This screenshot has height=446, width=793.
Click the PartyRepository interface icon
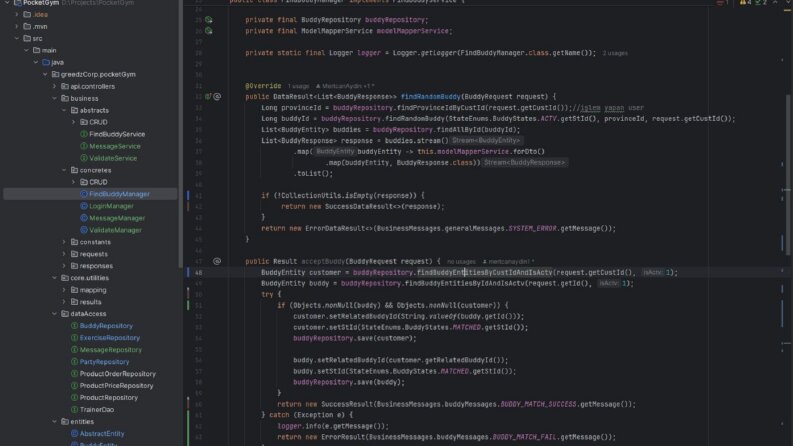(74, 362)
